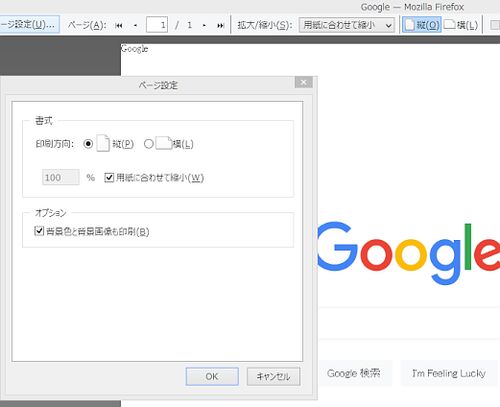Click the Google page header text
This screenshot has width=500, height=407.
click(134, 49)
